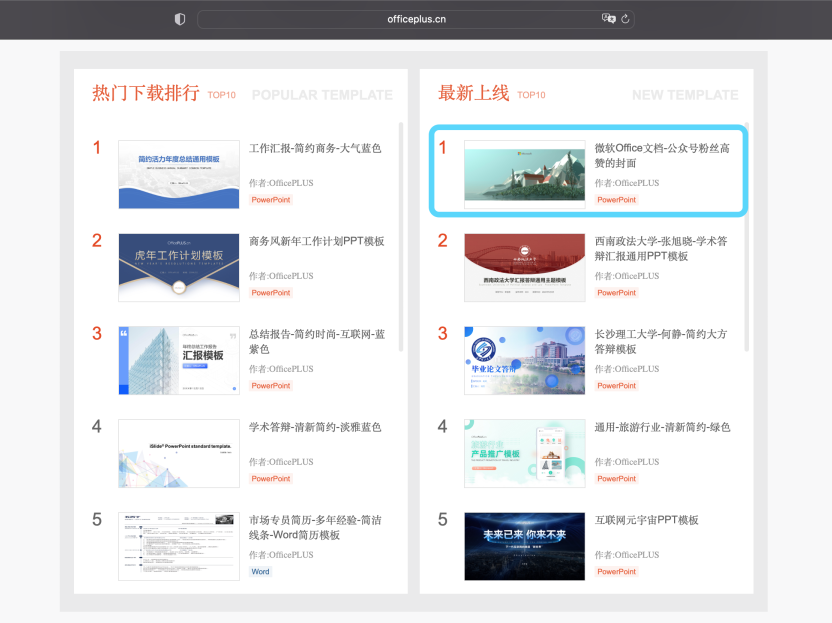Click the privacy shield icon in the toolbar
Screen dimensions: 832x623
[180, 20]
